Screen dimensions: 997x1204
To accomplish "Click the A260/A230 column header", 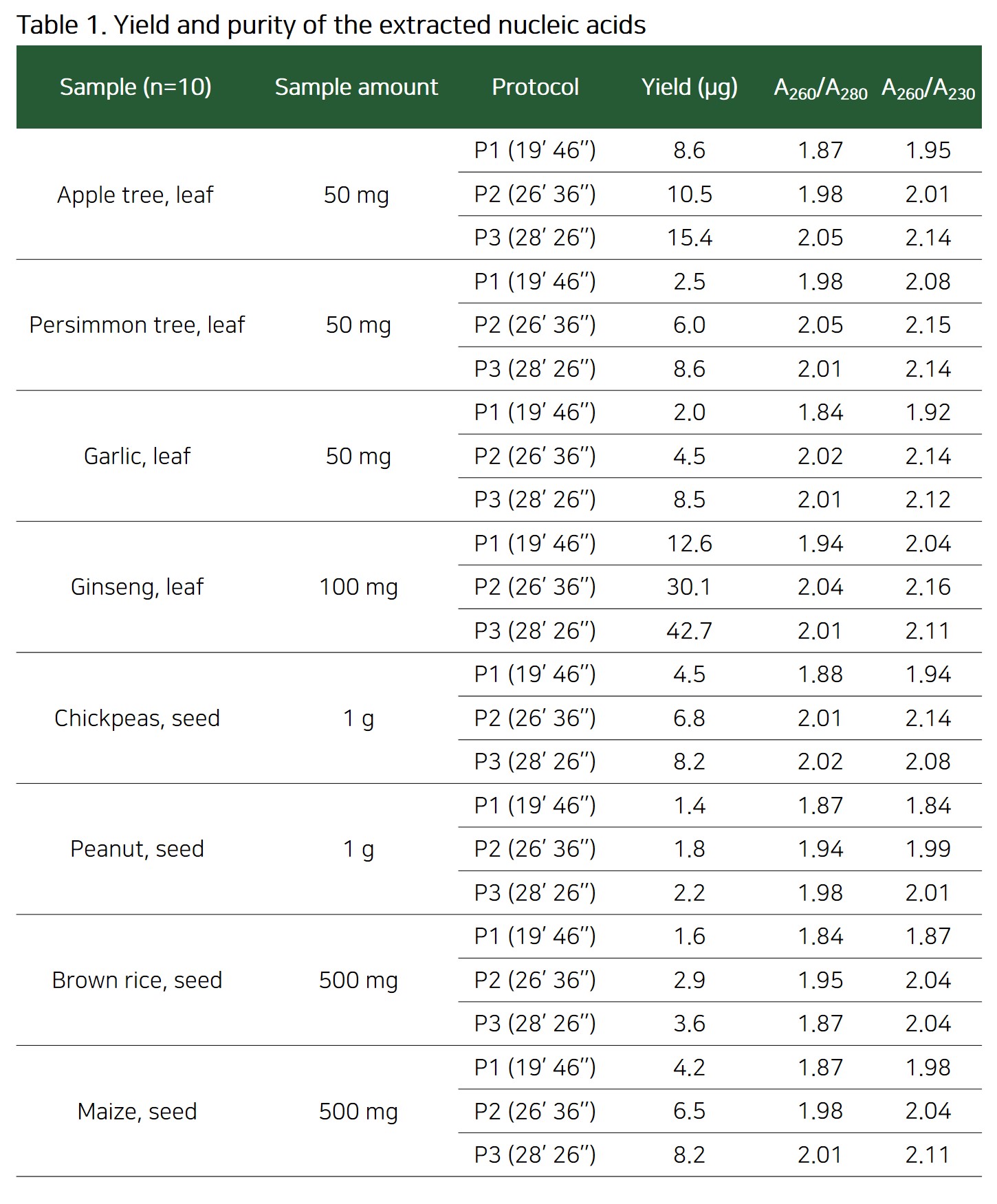I will (x=928, y=89).
